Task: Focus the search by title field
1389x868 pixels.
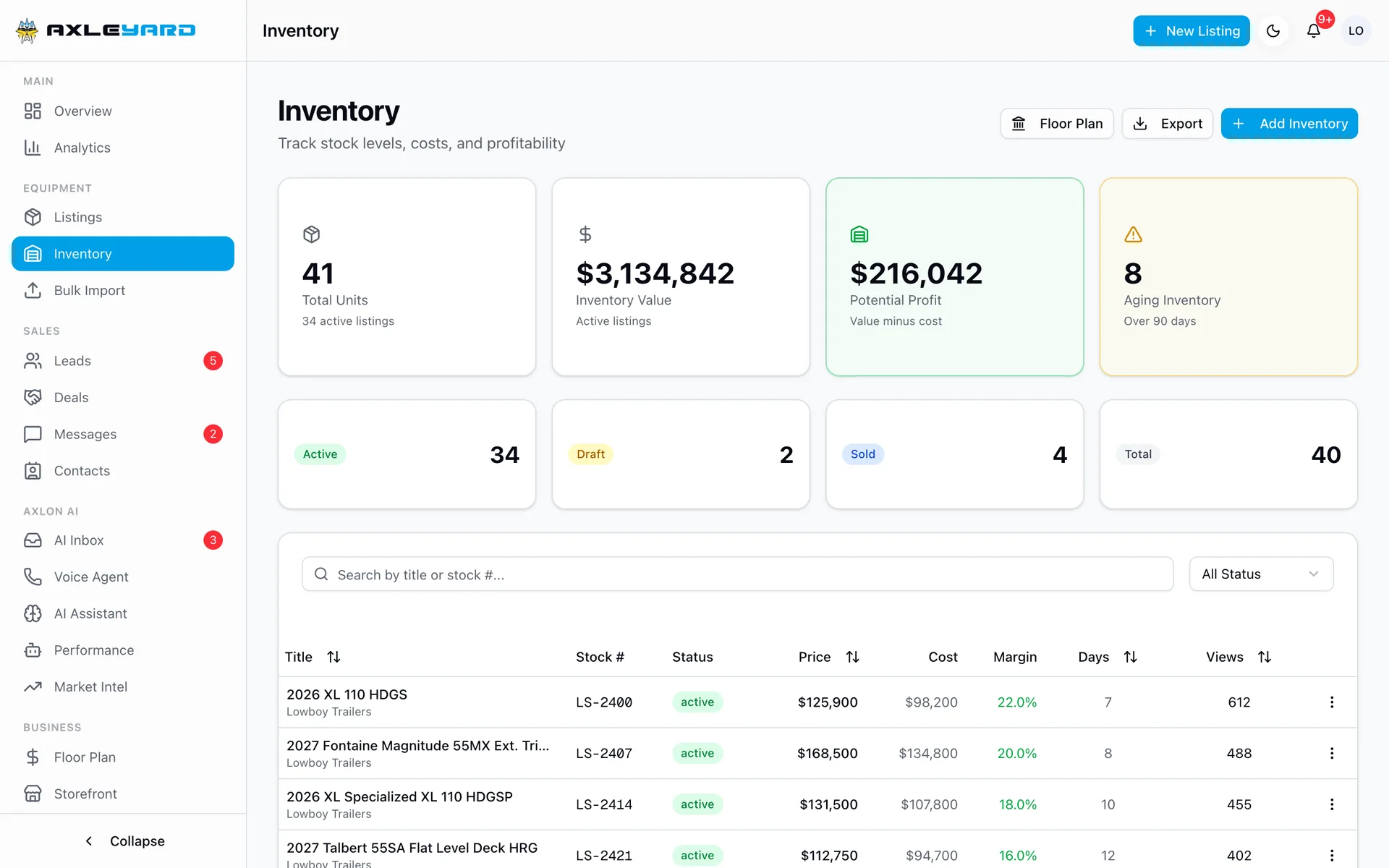Action: (x=738, y=574)
